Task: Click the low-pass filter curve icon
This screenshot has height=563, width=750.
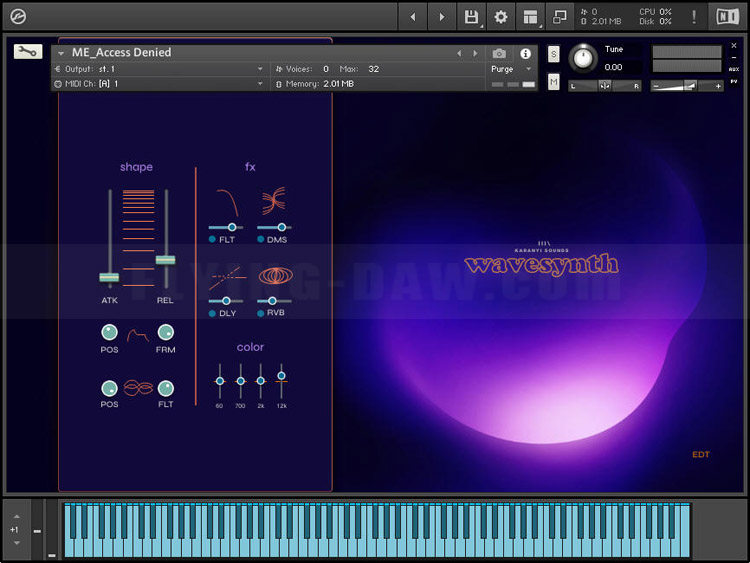Action: (x=227, y=203)
